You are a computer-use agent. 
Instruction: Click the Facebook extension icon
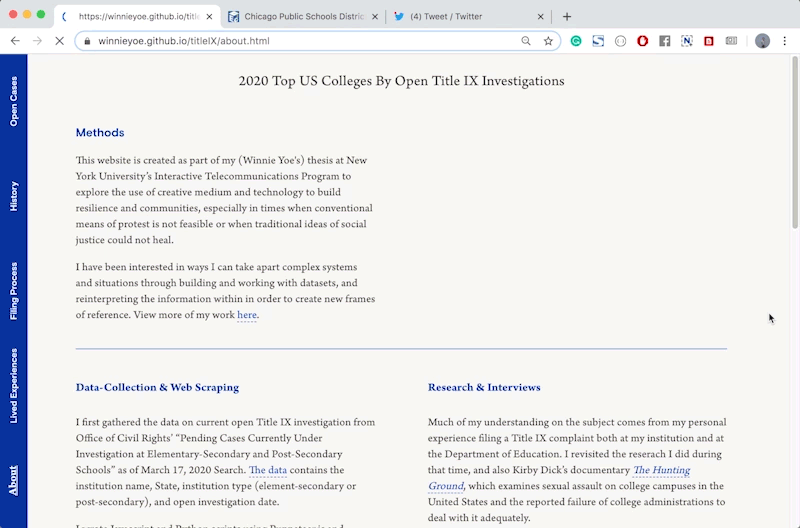[x=665, y=41]
